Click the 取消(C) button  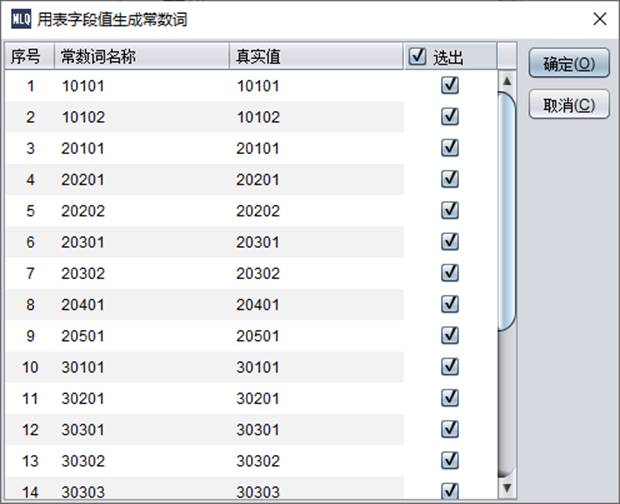(568, 104)
